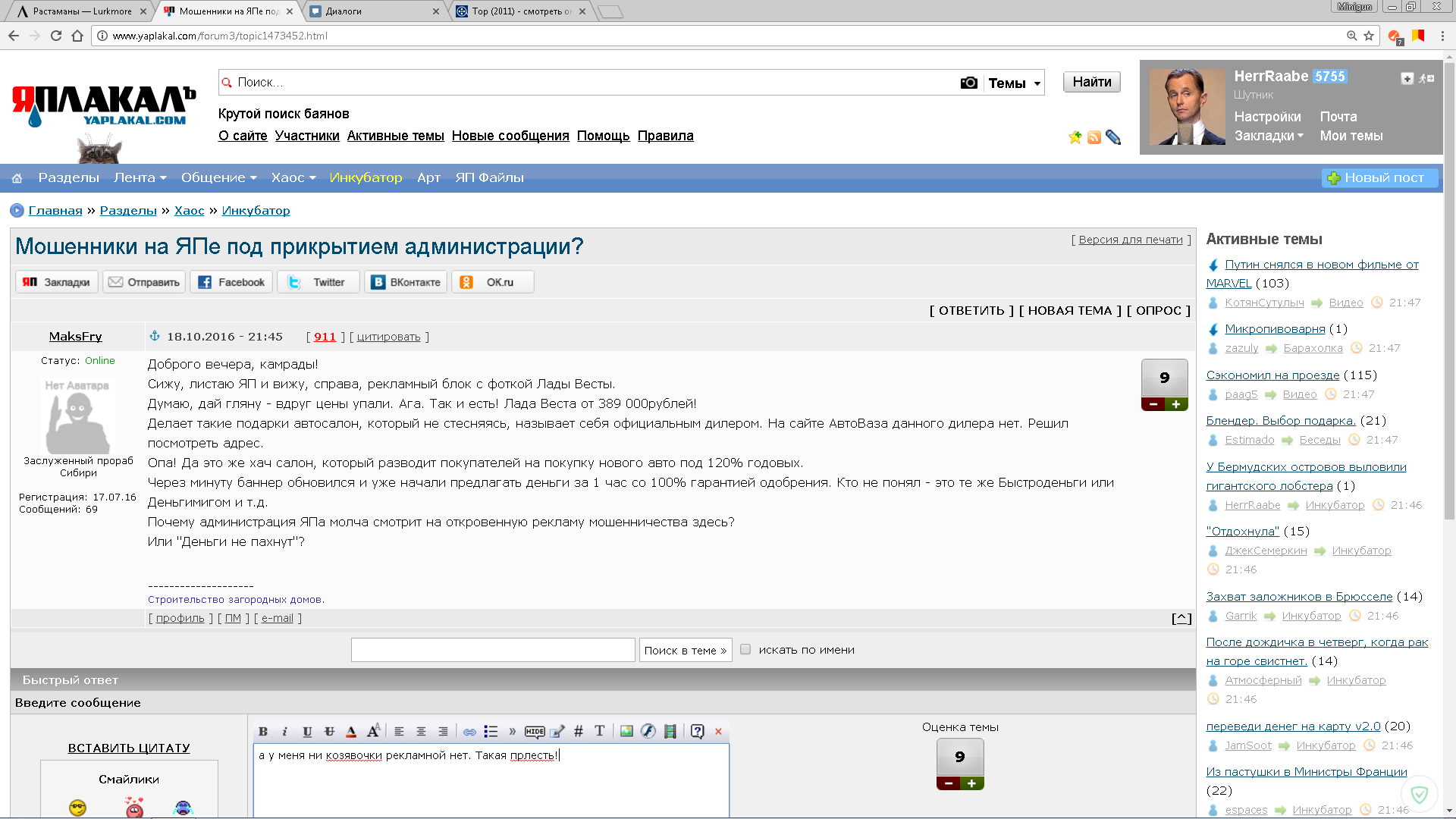Create a post with 'Новый пост'
1456x819 pixels.
(x=1380, y=178)
